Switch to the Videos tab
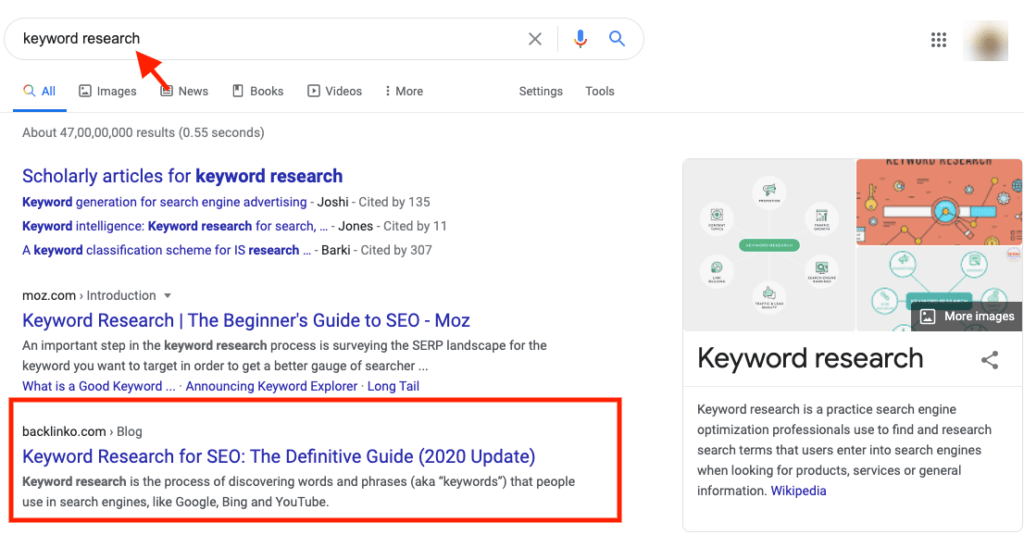Viewport: 1024px width, 535px height. point(334,91)
